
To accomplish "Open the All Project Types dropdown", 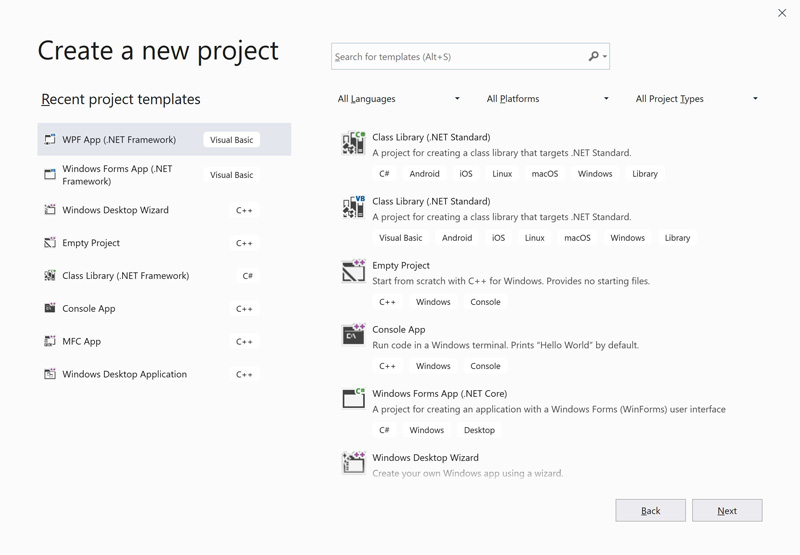I will click(x=696, y=99).
